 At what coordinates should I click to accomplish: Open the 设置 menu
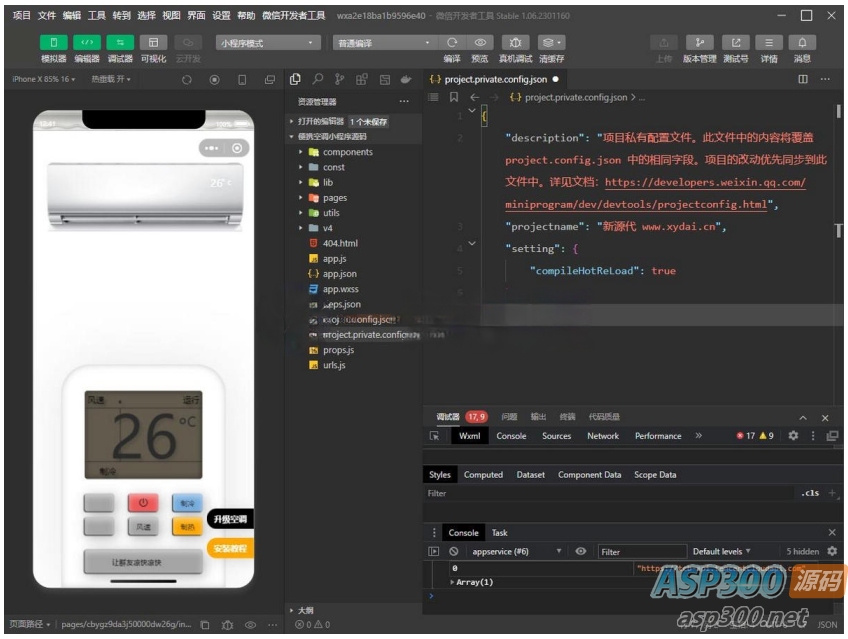[x=221, y=16]
